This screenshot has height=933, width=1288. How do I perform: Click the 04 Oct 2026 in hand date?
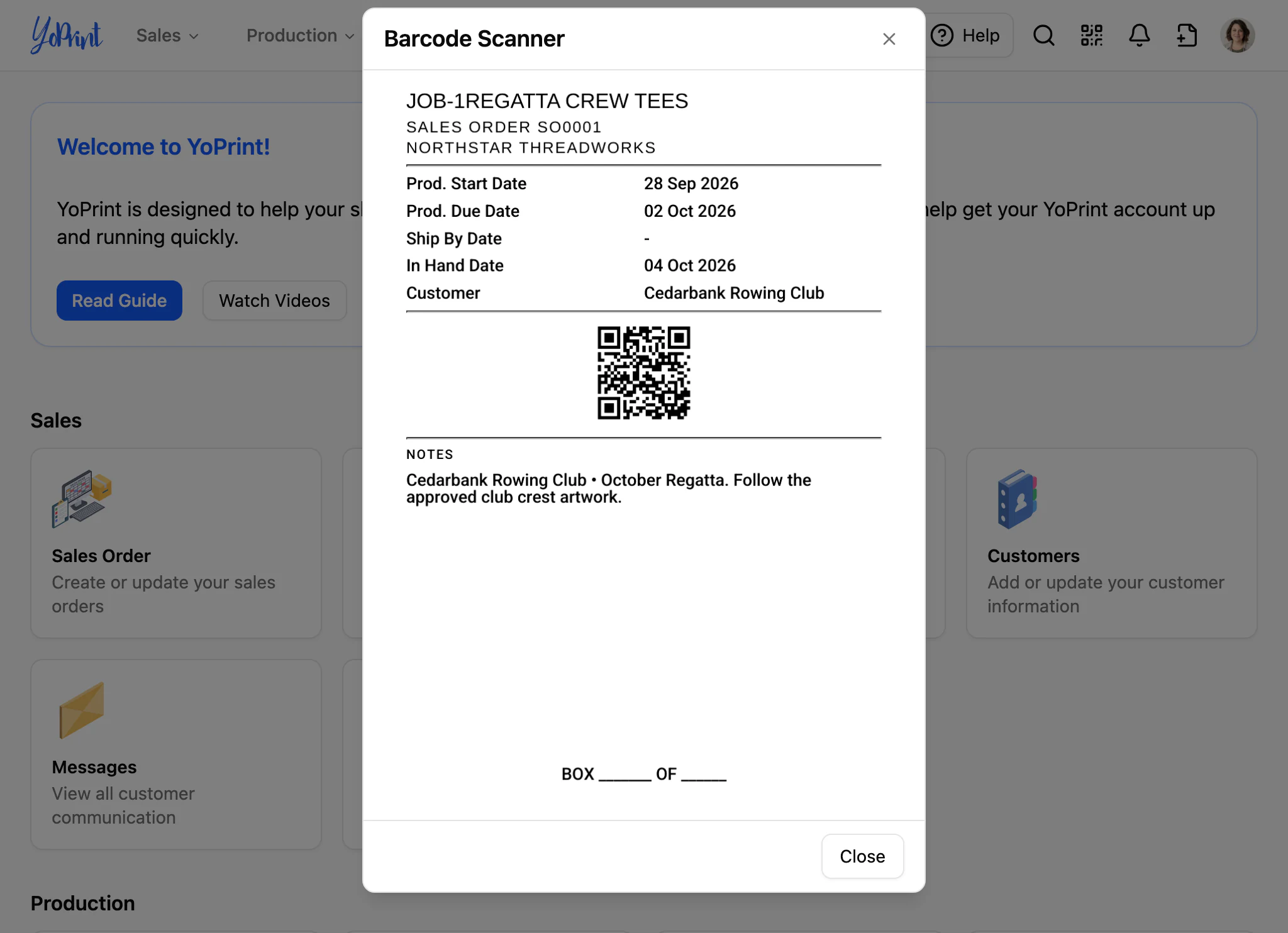(x=690, y=265)
